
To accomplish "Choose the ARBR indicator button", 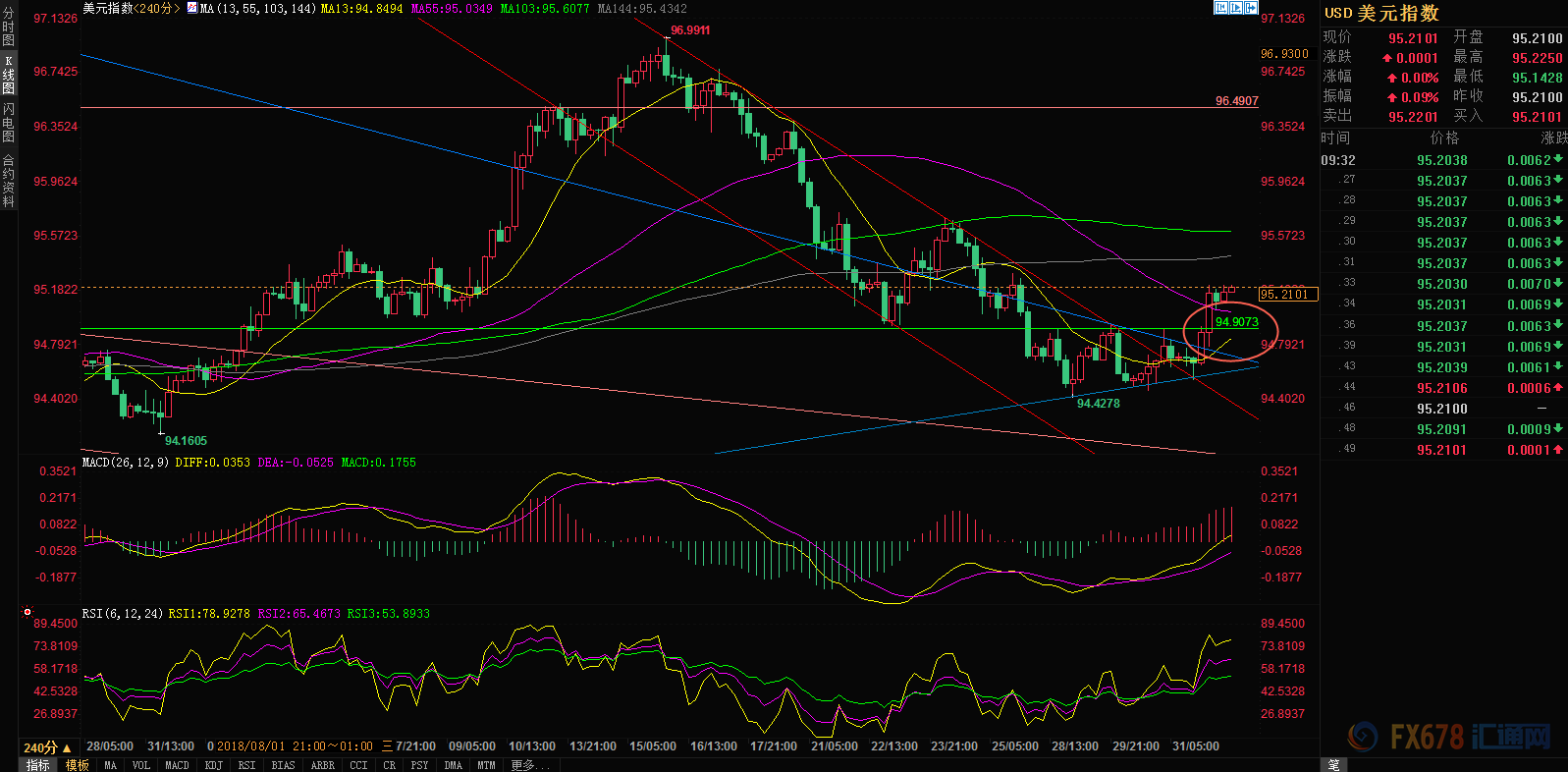I will [x=322, y=765].
